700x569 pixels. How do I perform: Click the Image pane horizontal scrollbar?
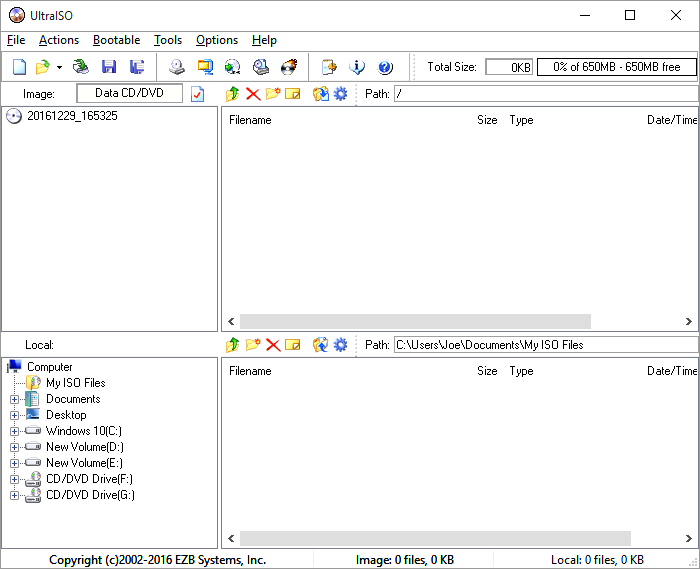click(415, 322)
